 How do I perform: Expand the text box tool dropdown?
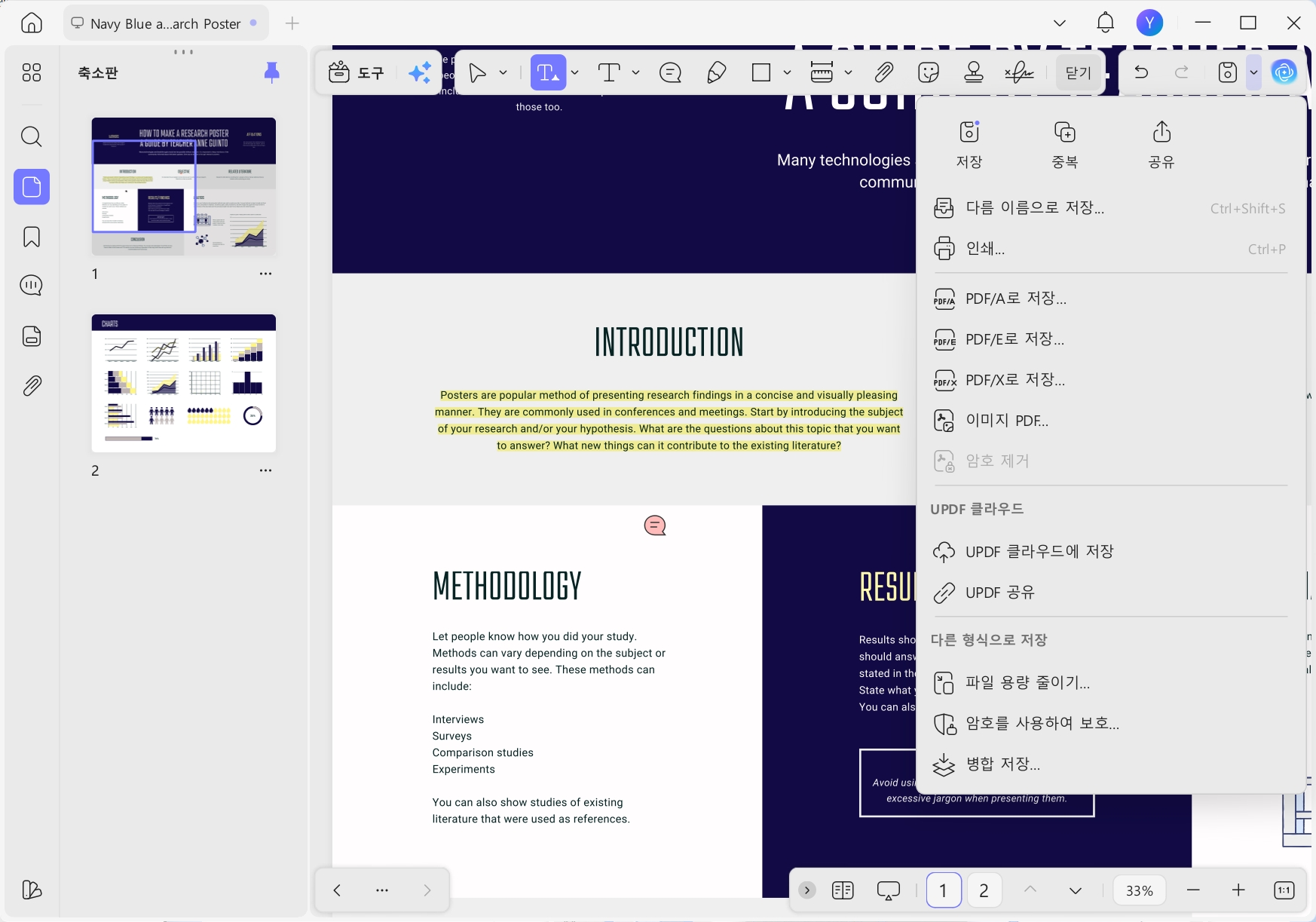tap(635, 72)
